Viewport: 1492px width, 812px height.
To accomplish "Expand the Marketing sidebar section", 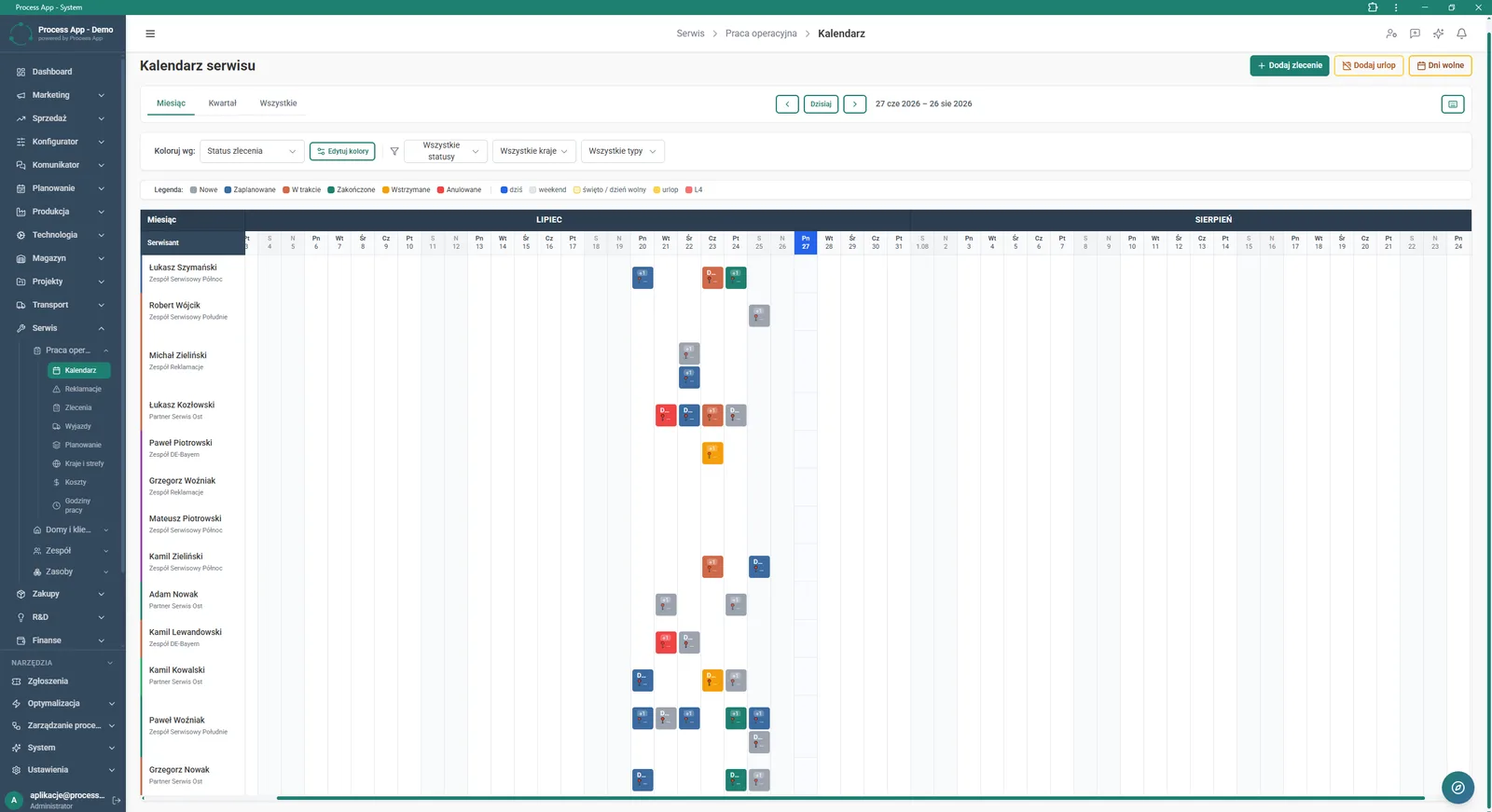I will (62, 95).
